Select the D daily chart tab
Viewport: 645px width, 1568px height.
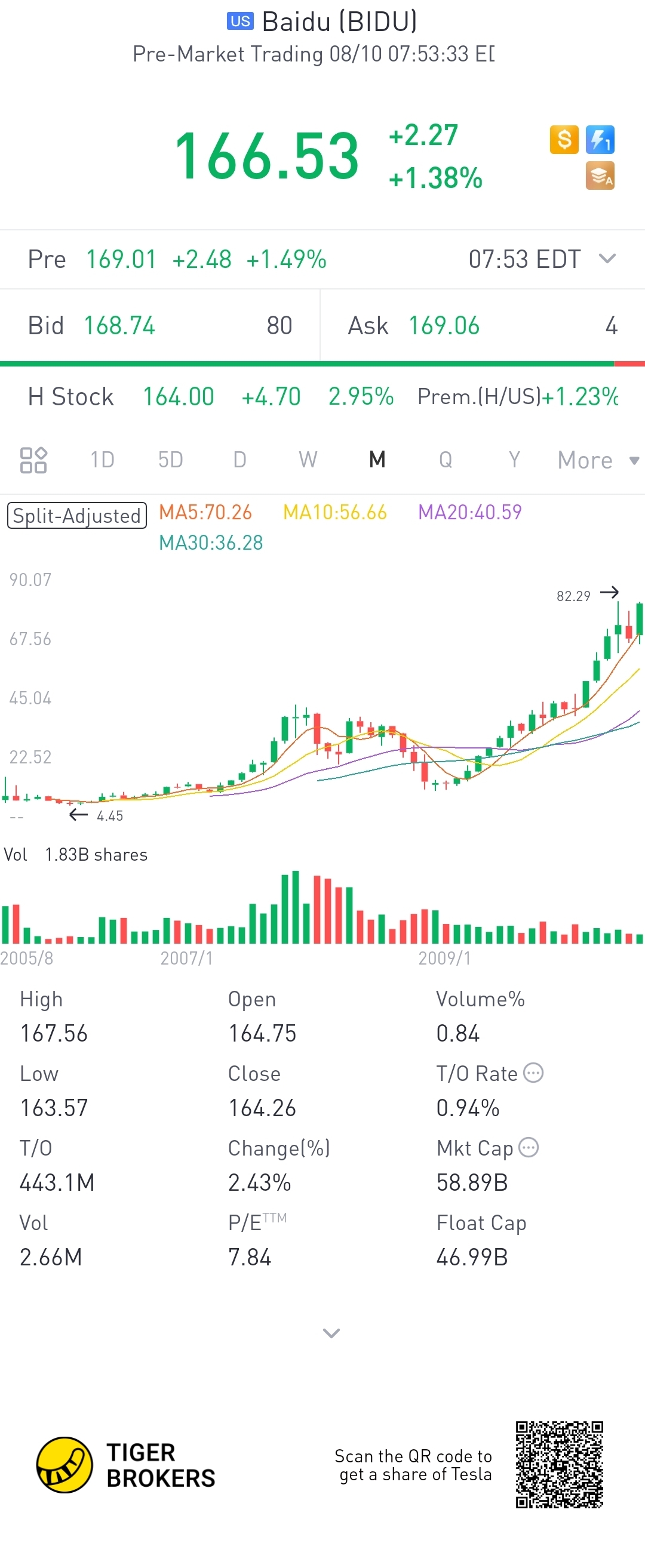pyautogui.click(x=240, y=460)
